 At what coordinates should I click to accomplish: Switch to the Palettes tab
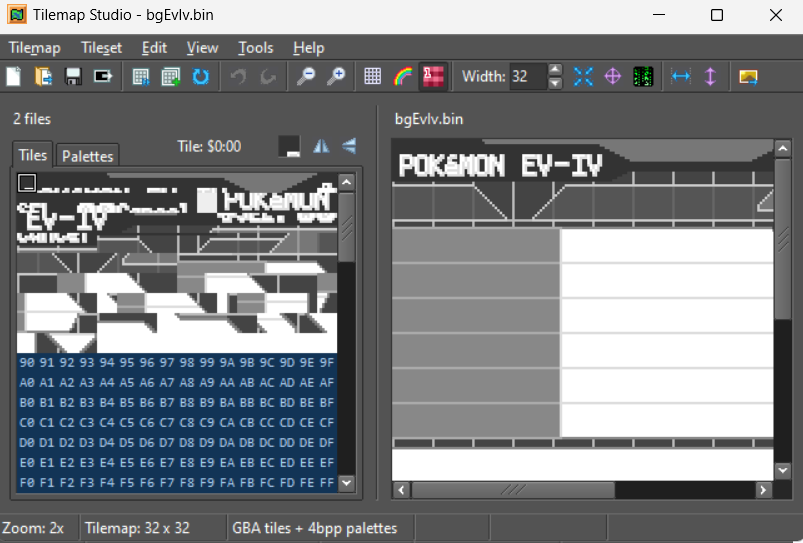[x=88, y=155]
